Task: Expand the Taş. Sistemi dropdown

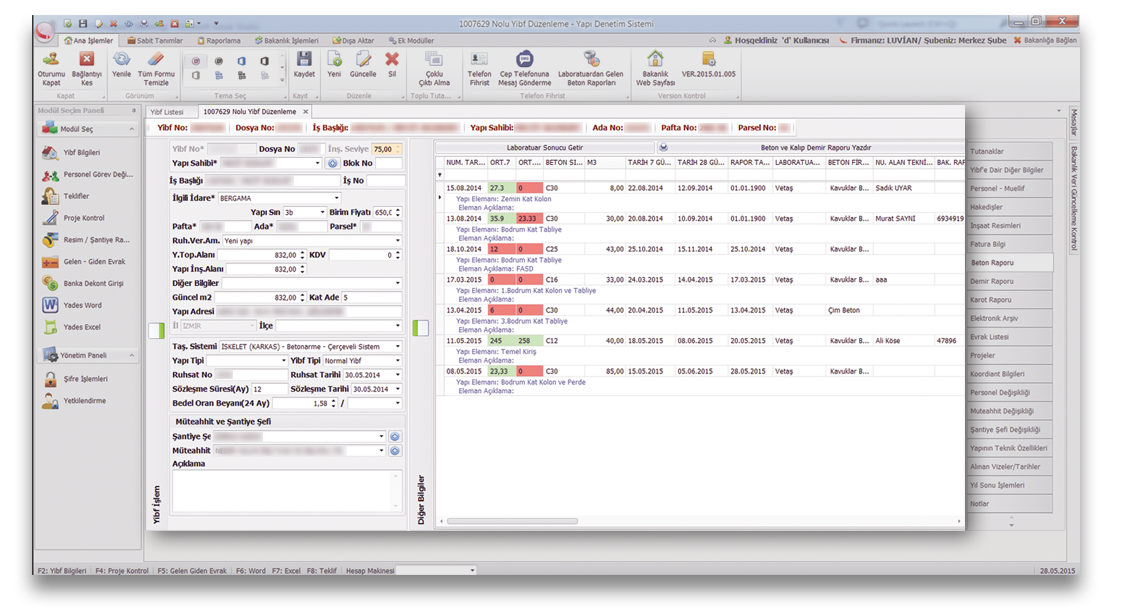Action: click(398, 346)
